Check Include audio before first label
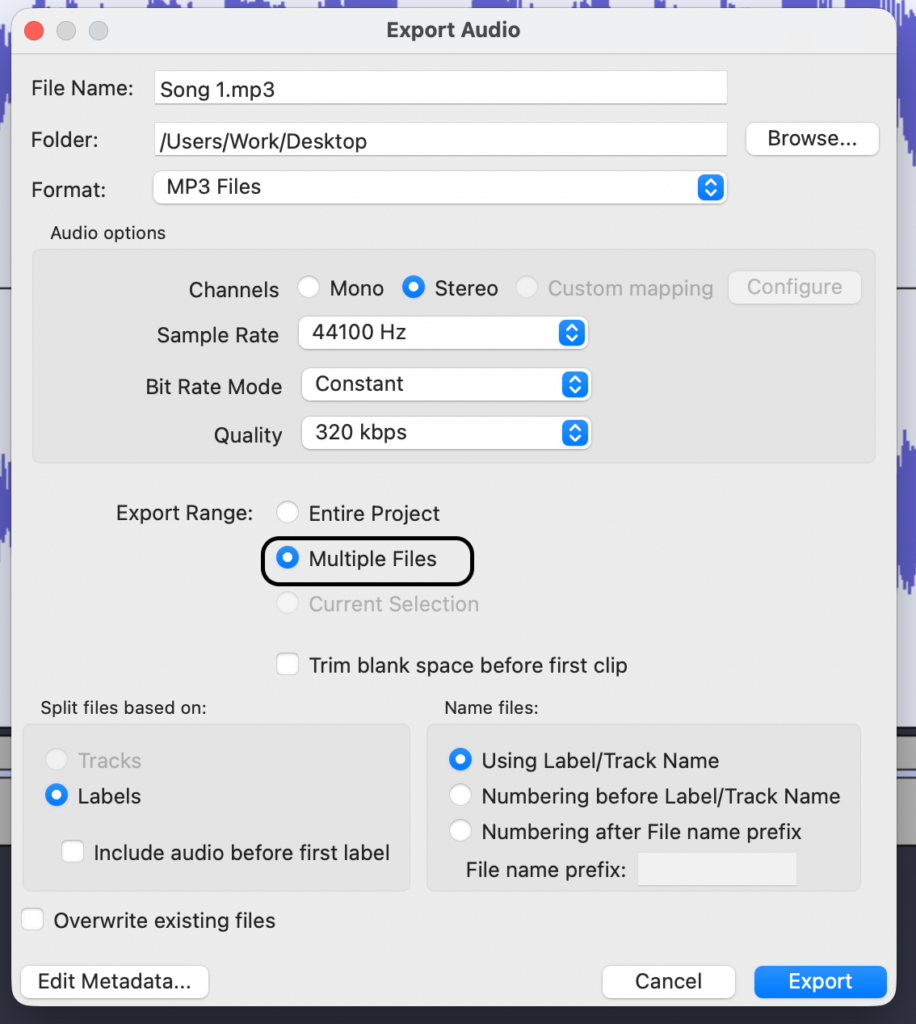 (x=73, y=852)
